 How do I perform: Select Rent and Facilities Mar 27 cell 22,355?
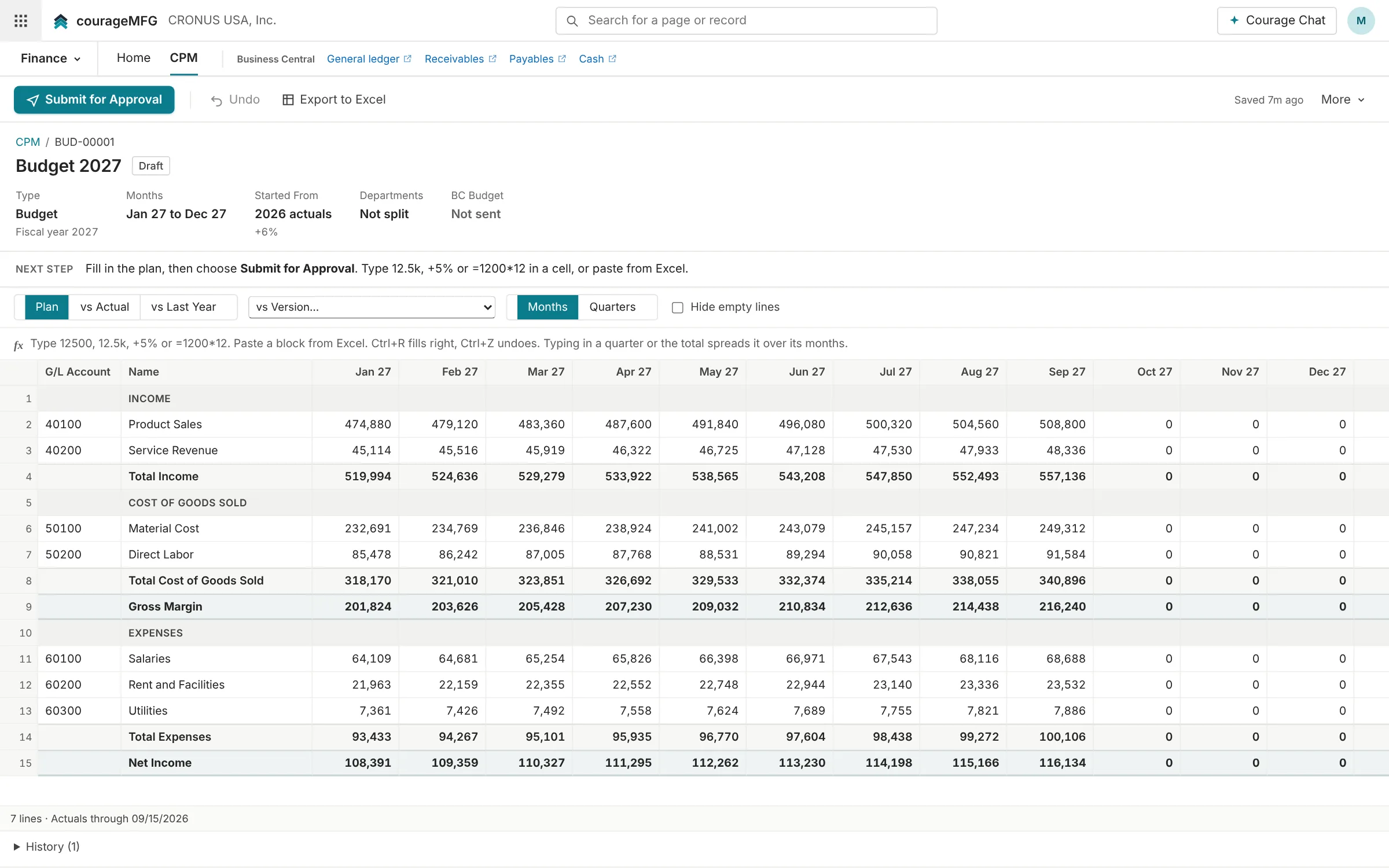(529, 685)
